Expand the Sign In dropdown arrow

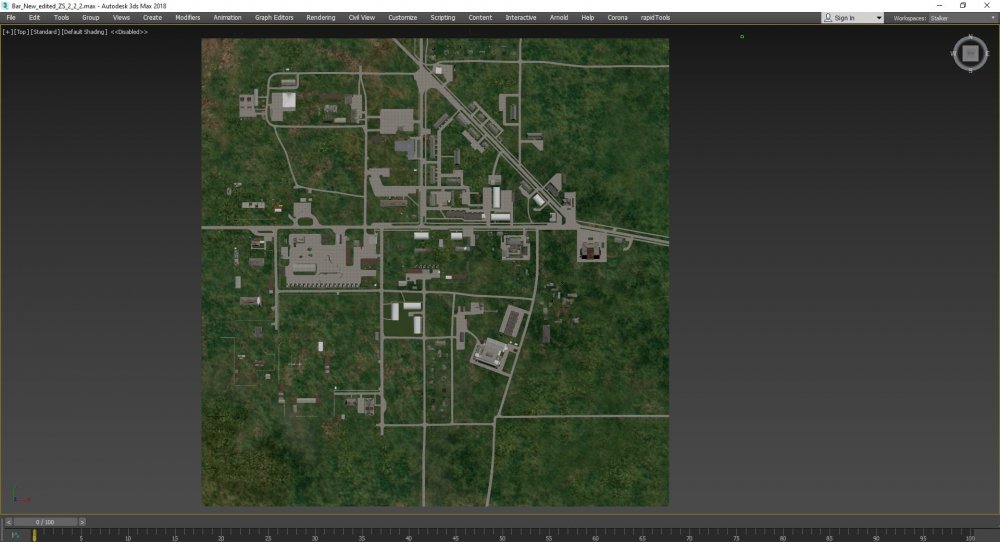coord(879,18)
